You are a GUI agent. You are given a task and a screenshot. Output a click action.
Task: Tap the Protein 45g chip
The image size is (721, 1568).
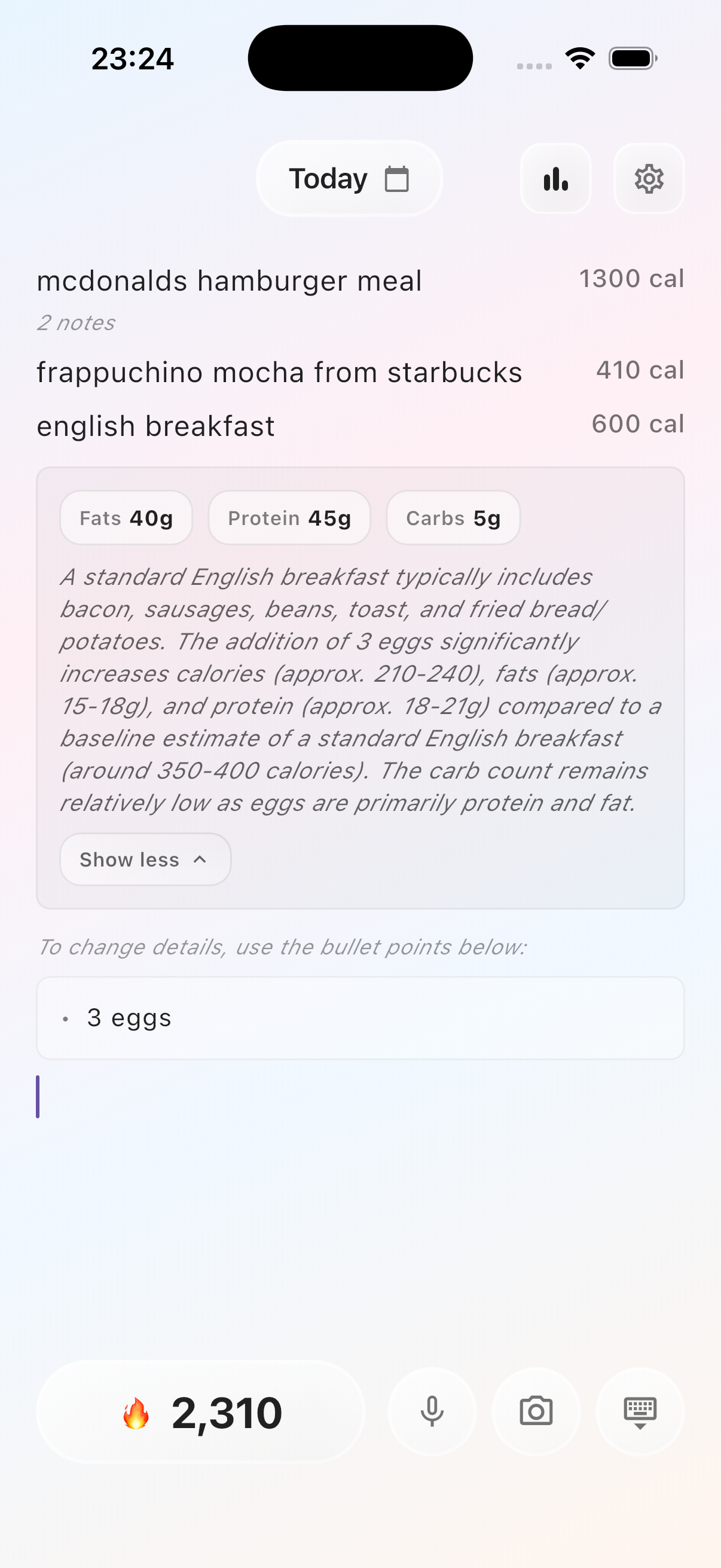pos(289,518)
